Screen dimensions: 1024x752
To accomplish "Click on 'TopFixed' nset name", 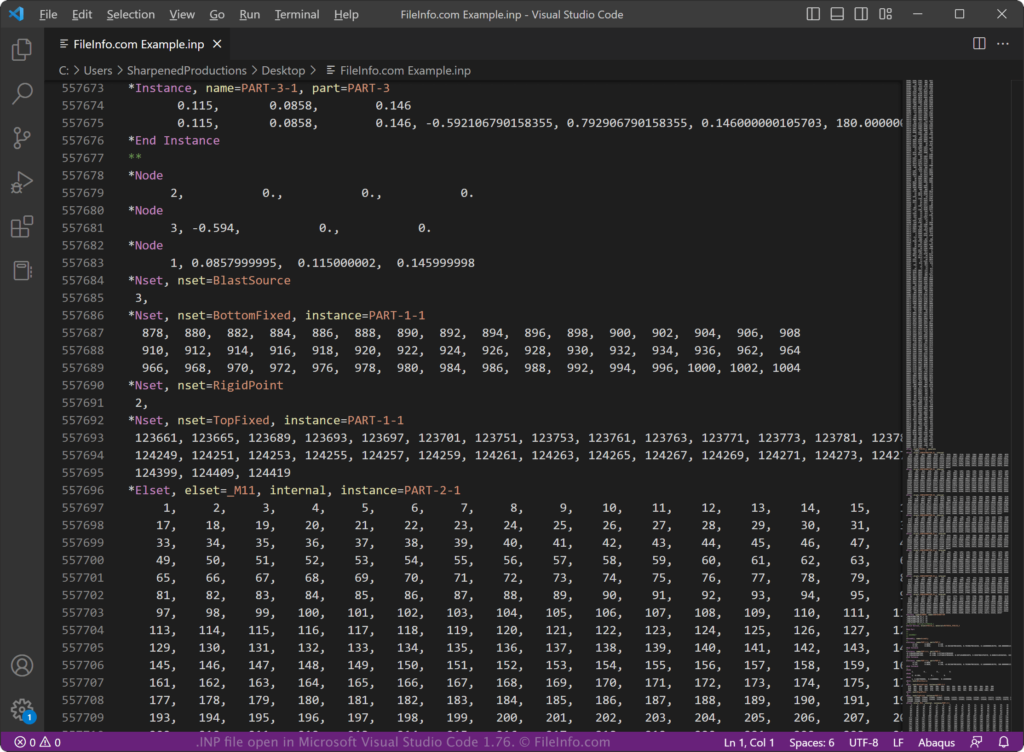I will [x=241, y=420].
